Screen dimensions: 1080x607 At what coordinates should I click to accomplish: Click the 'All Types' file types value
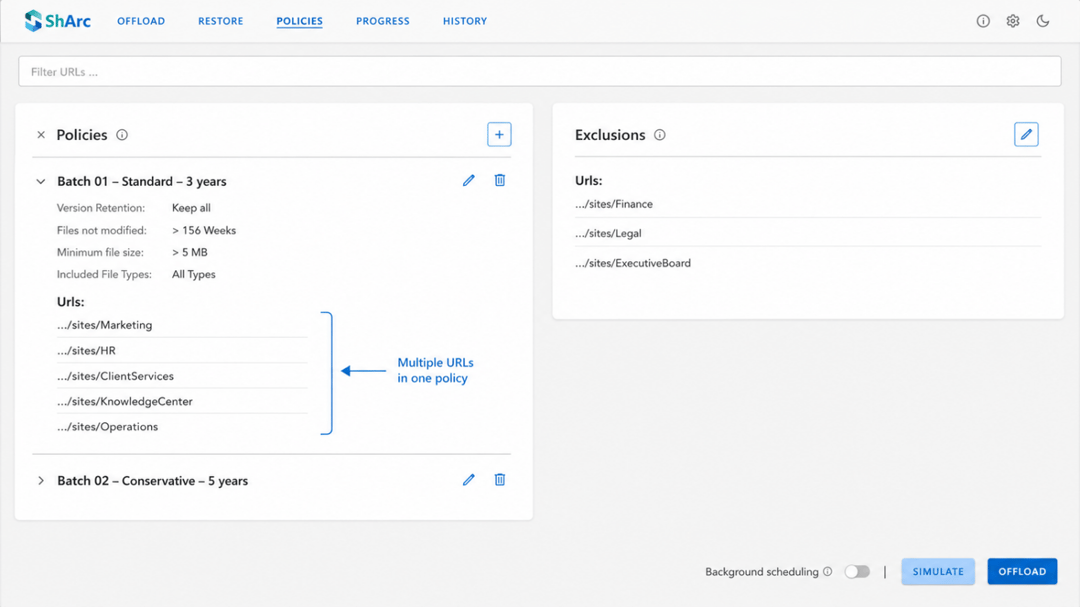tap(194, 274)
